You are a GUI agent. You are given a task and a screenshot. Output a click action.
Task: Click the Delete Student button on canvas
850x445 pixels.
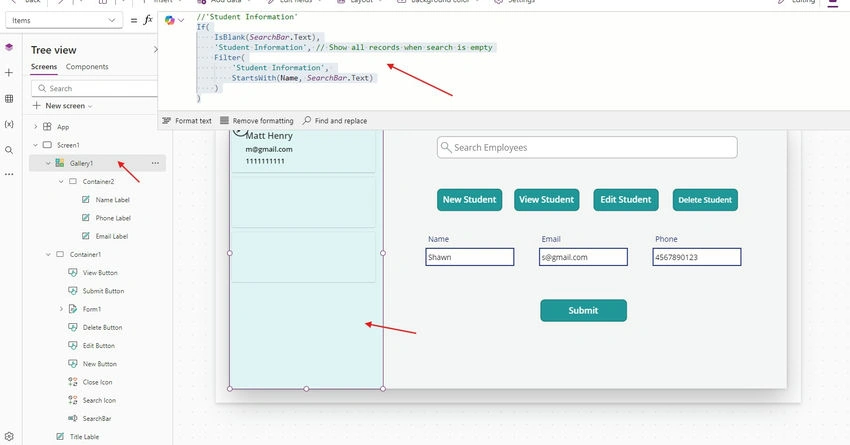point(705,199)
